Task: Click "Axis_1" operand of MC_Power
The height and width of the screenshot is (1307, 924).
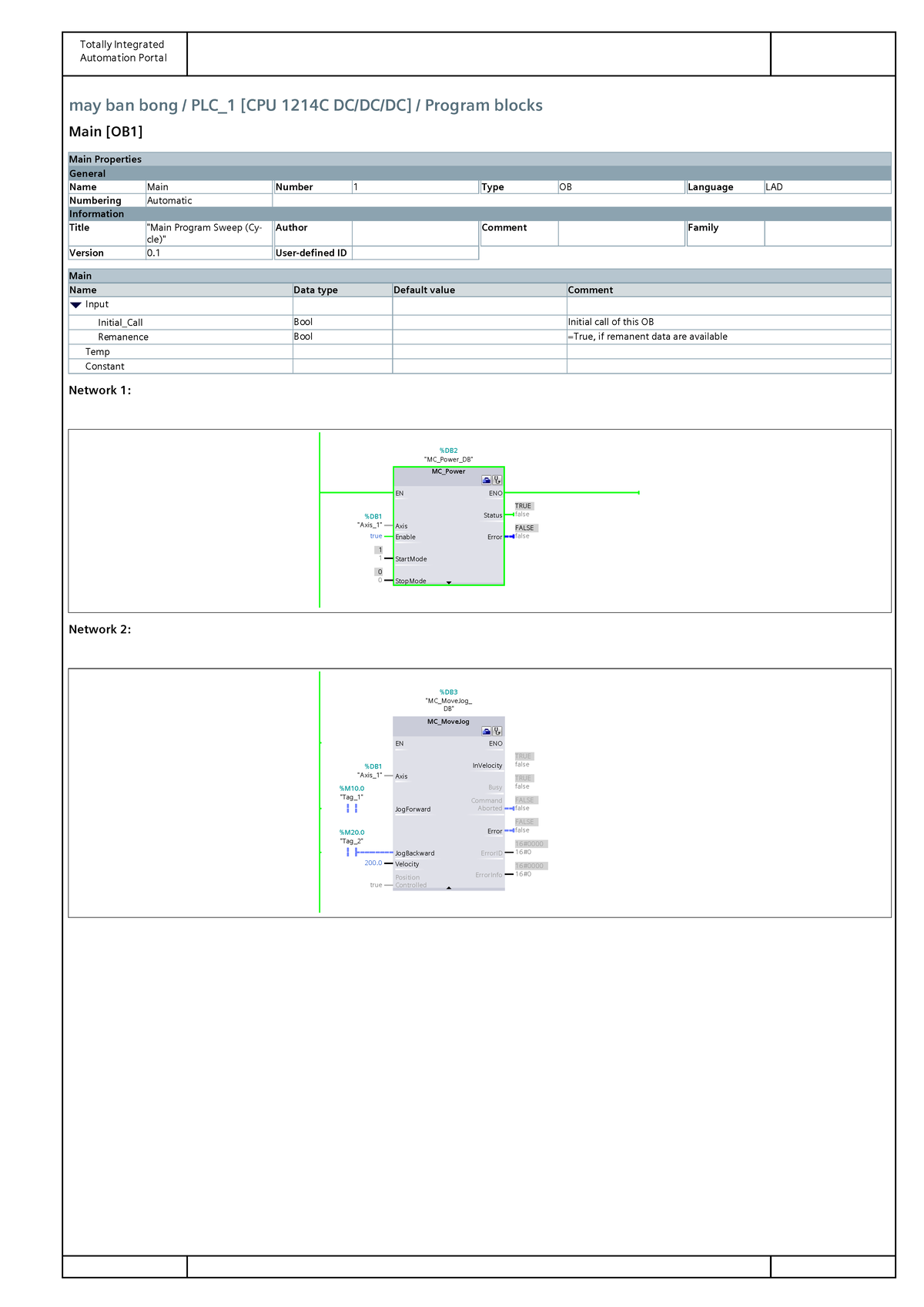Action: point(370,525)
